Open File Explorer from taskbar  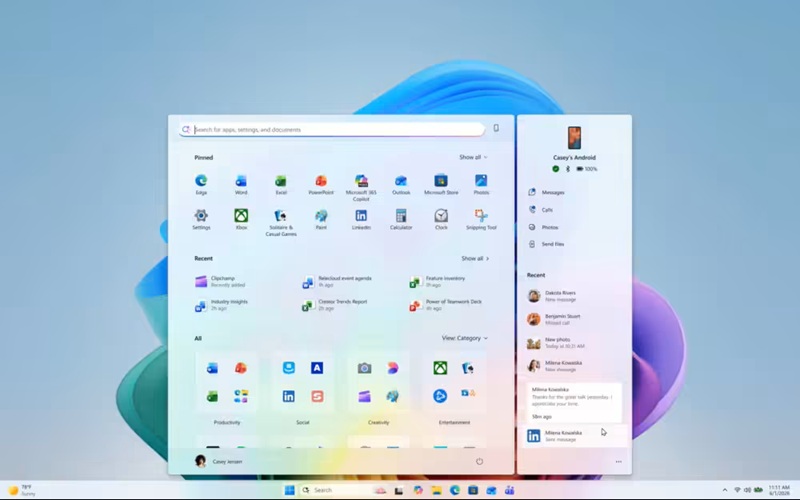tap(436, 490)
